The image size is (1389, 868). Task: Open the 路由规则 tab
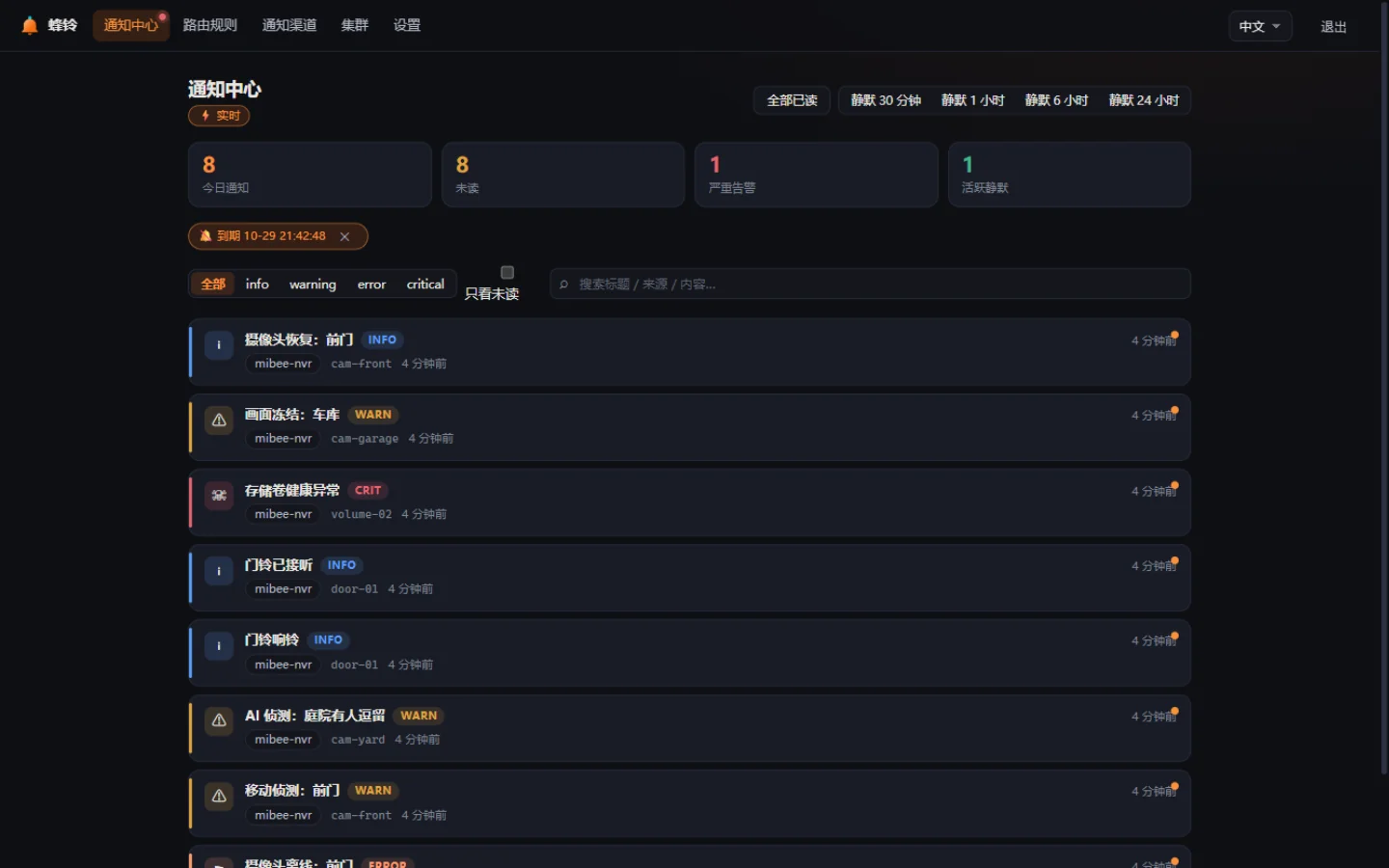pos(210,25)
